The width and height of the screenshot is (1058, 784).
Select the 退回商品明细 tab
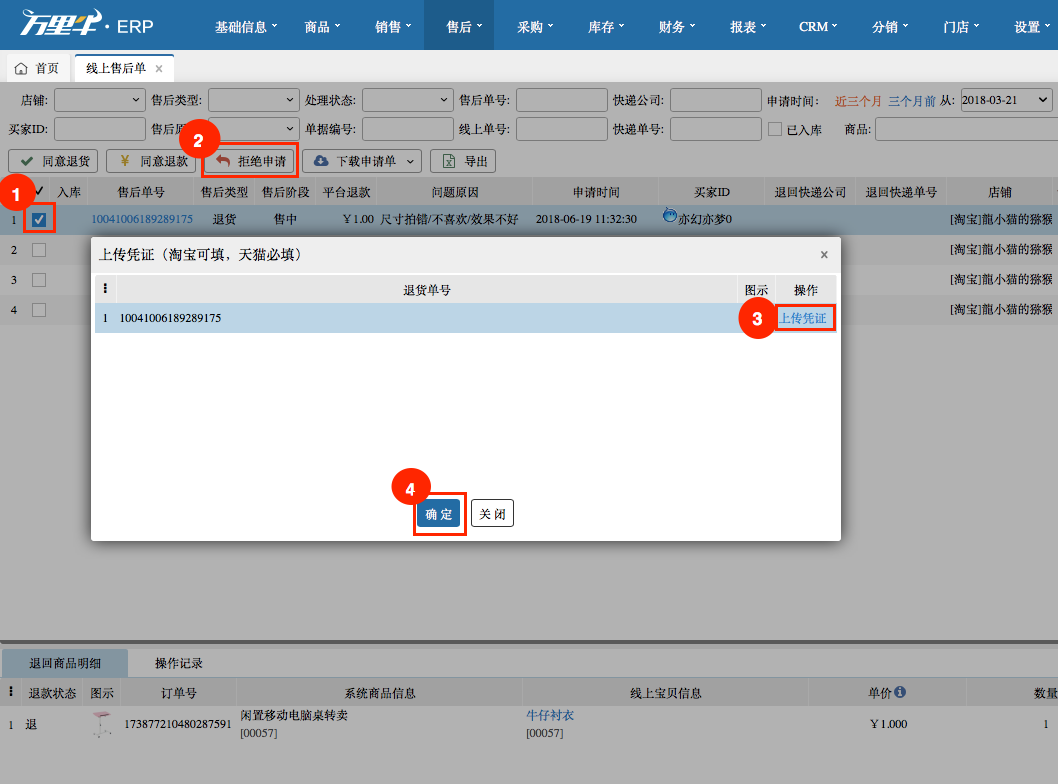pos(65,663)
